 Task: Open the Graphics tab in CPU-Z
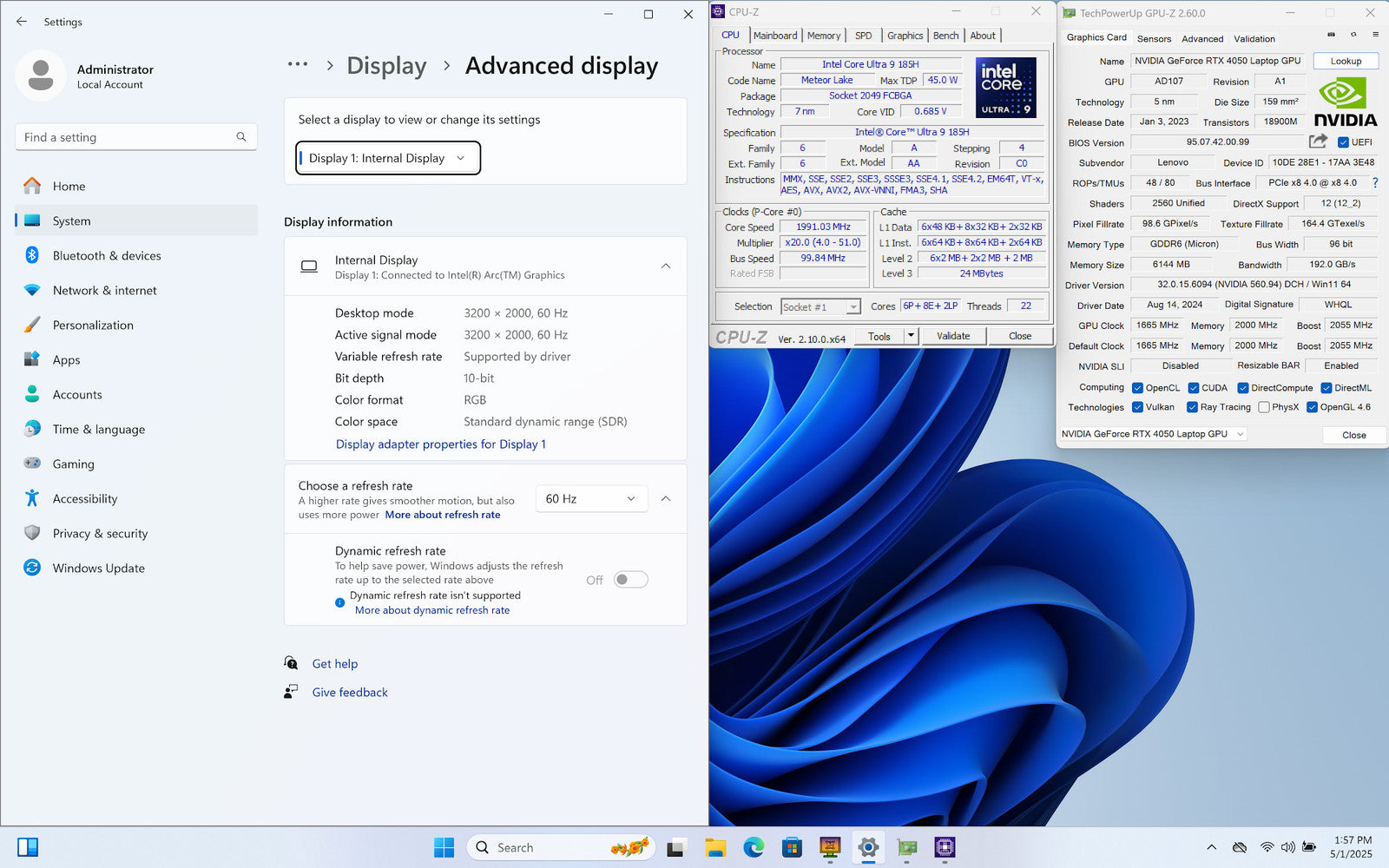(905, 36)
